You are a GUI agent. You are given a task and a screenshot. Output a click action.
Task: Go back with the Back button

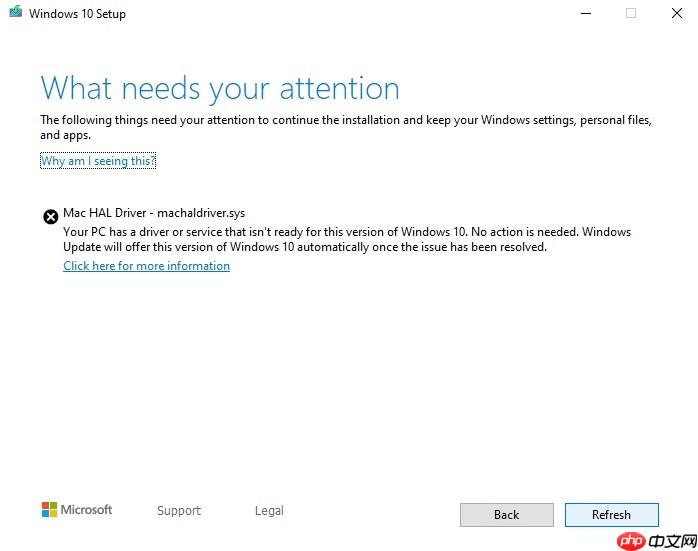(507, 515)
